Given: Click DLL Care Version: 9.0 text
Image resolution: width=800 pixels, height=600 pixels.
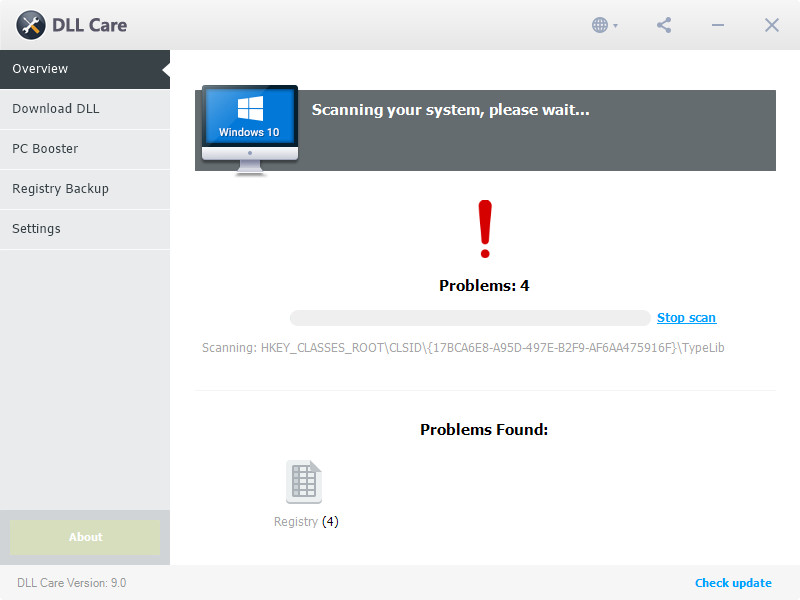Looking at the screenshot, I should pos(71,583).
